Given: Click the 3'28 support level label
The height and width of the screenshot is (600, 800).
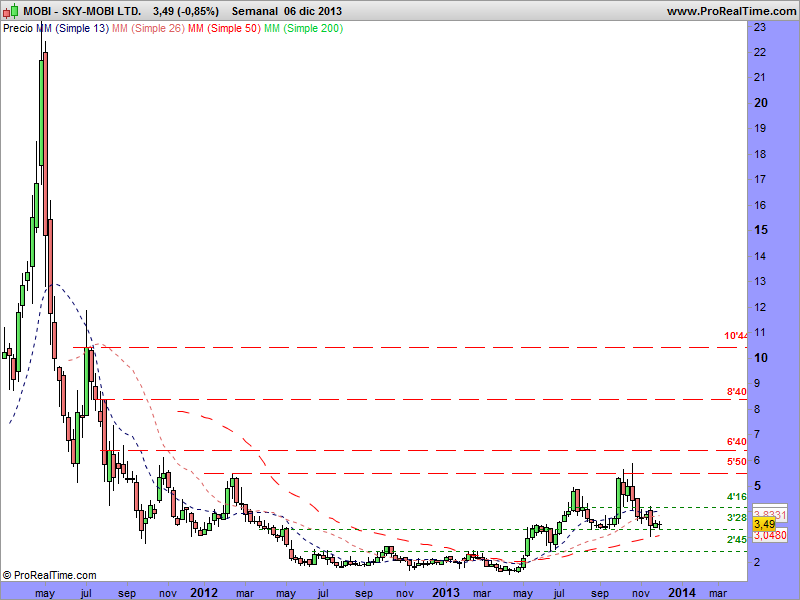Looking at the screenshot, I should [737, 518].
